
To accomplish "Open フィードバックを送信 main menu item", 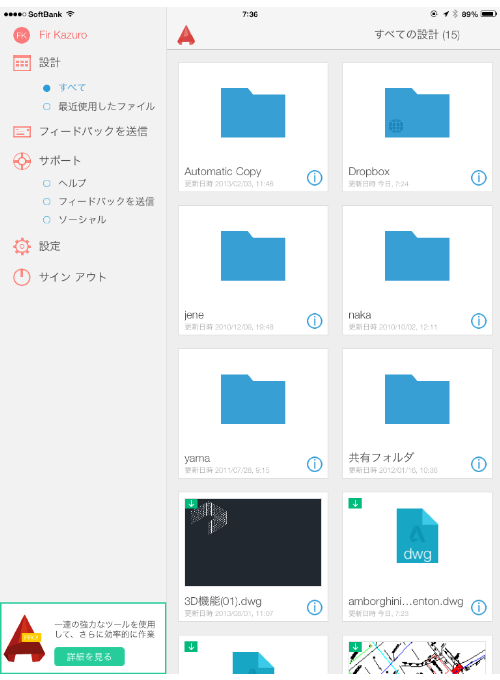I will tap(93, 131).
